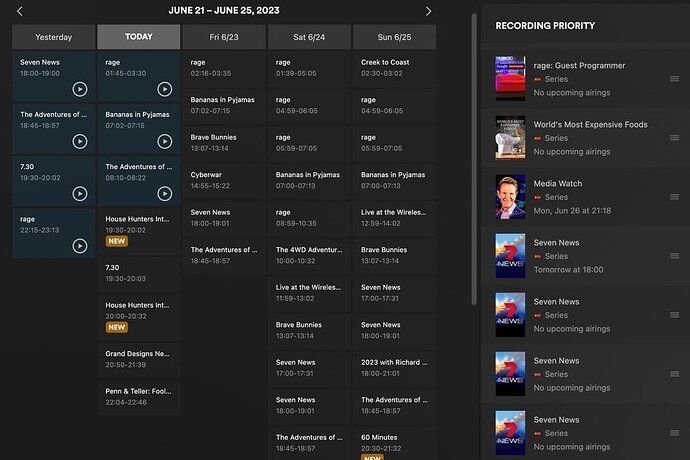Switch to the Fri 6/23 tab
Image resolution: width=690 pixels, height=460 pixels.
click(224, 37)
